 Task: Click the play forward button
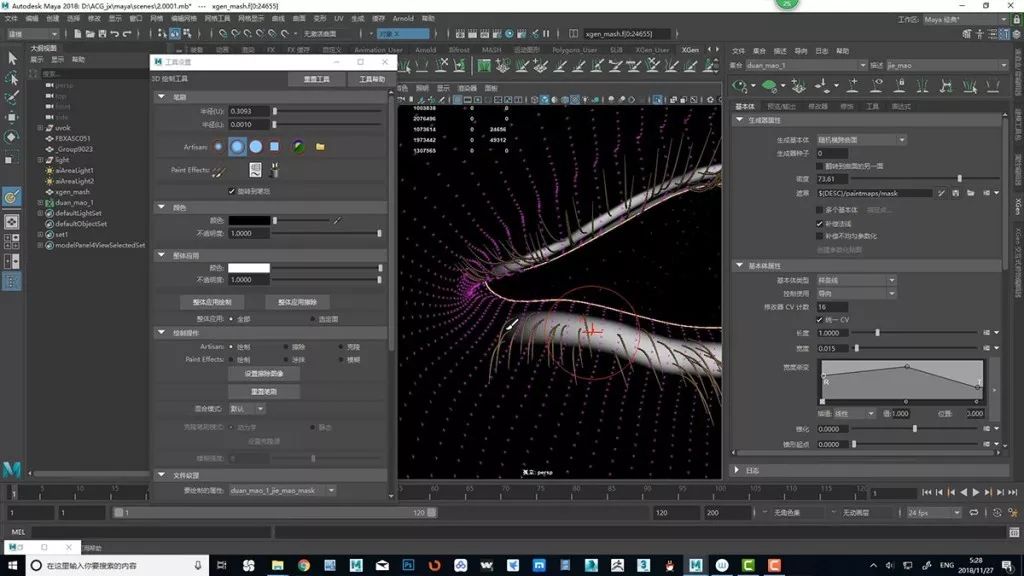tap(976, 492)
